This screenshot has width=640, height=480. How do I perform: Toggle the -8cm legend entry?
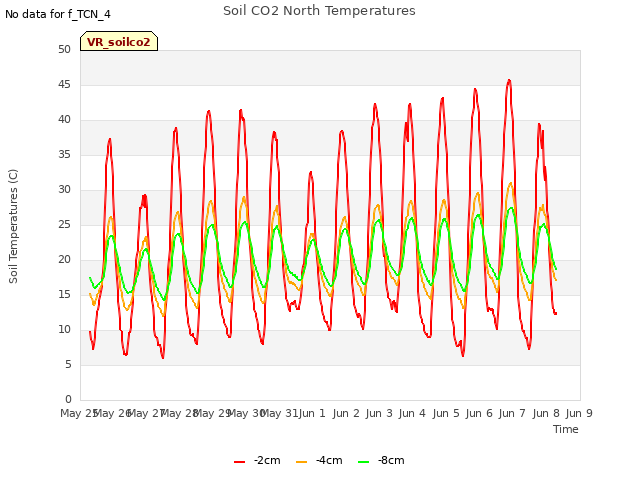[x=381, y=460]
